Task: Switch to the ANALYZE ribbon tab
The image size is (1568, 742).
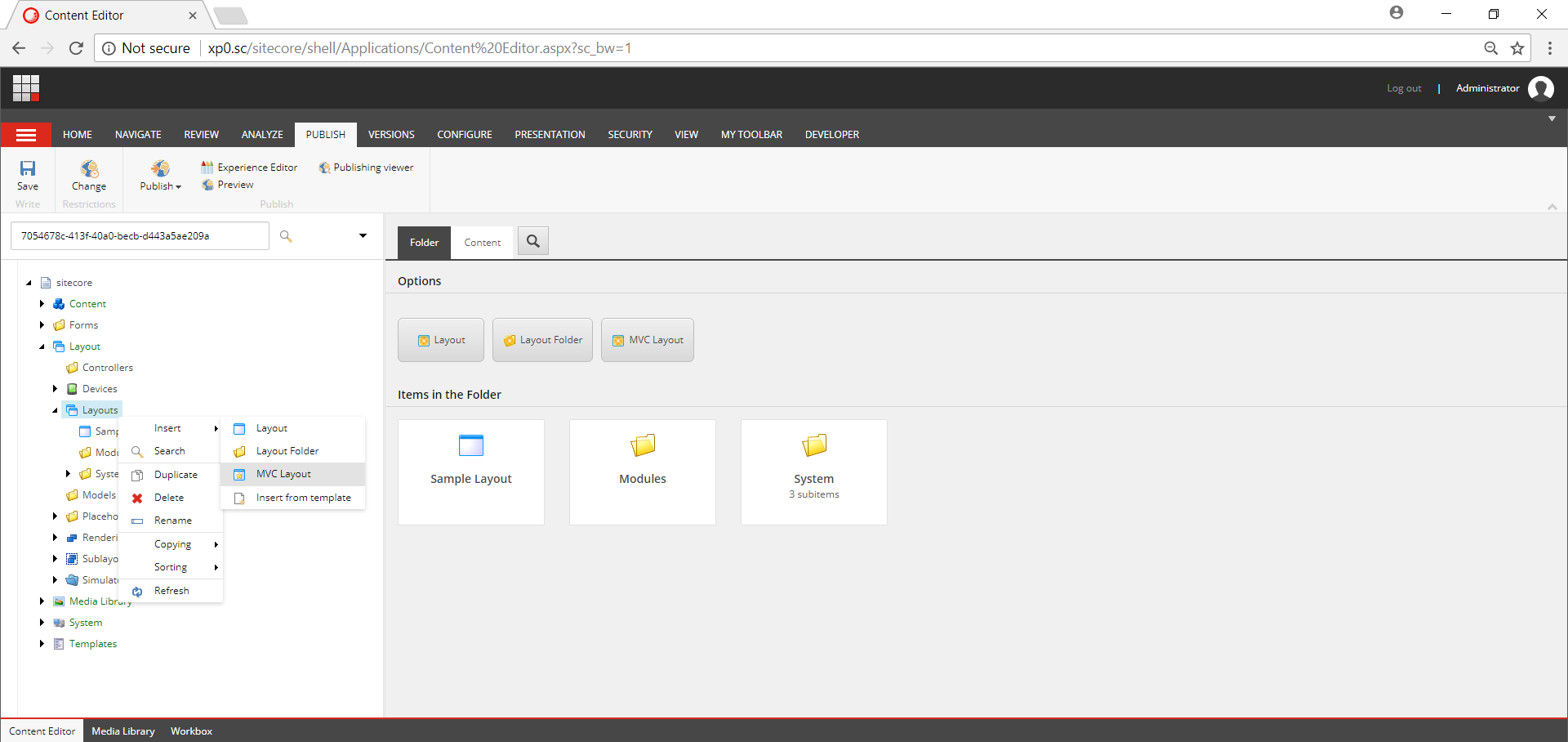Action: coord(262,135)
